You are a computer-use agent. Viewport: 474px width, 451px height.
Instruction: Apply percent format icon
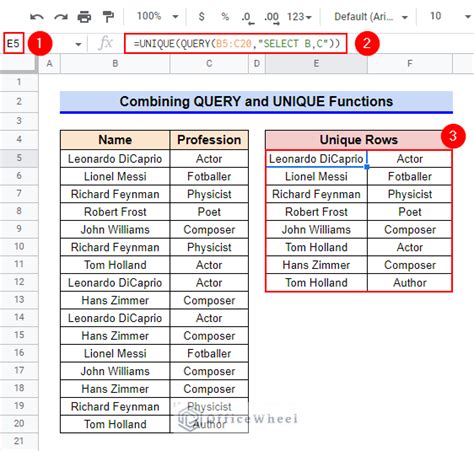225,16
